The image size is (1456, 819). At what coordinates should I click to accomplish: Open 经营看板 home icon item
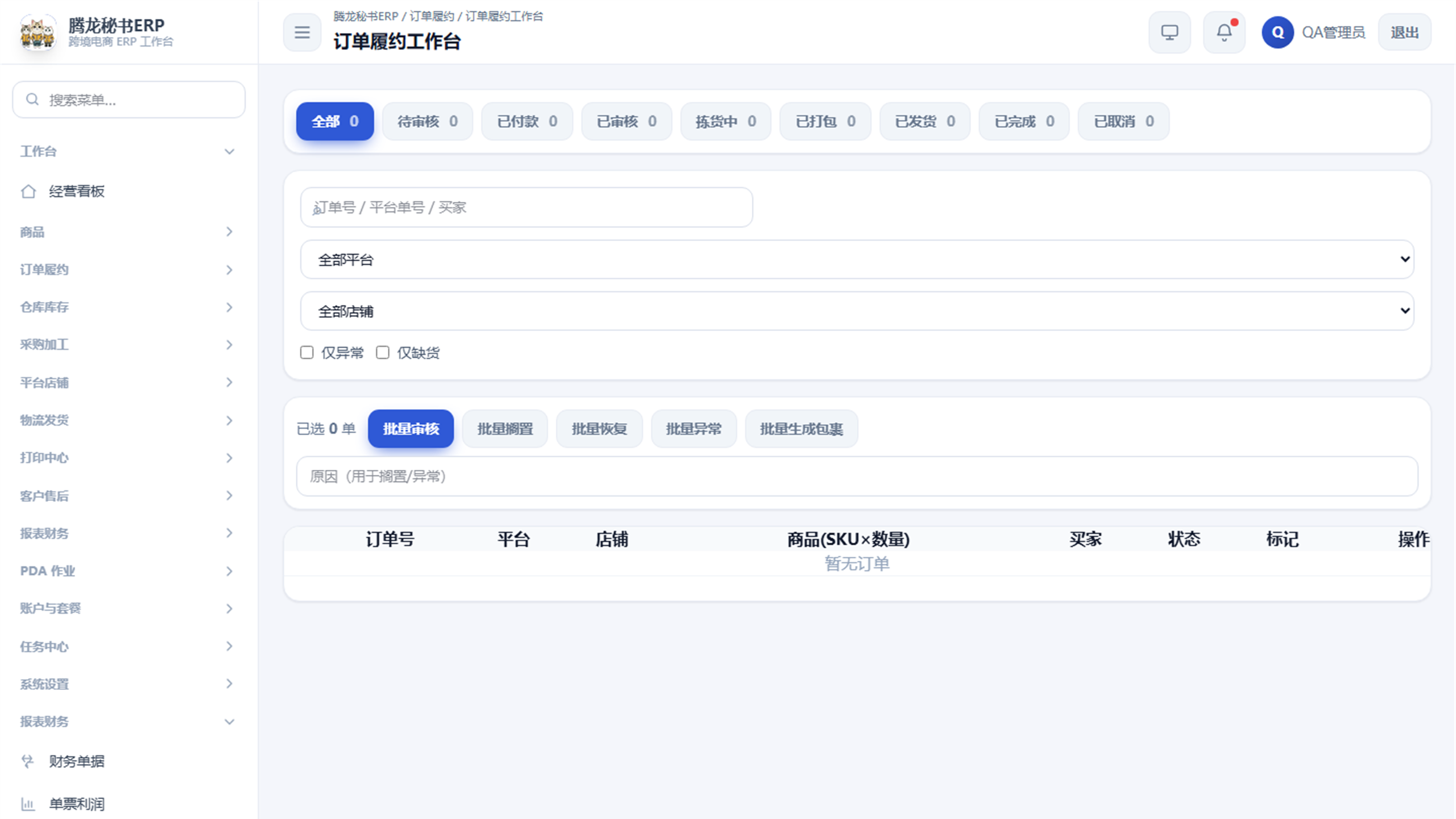(x=129, y=191)
